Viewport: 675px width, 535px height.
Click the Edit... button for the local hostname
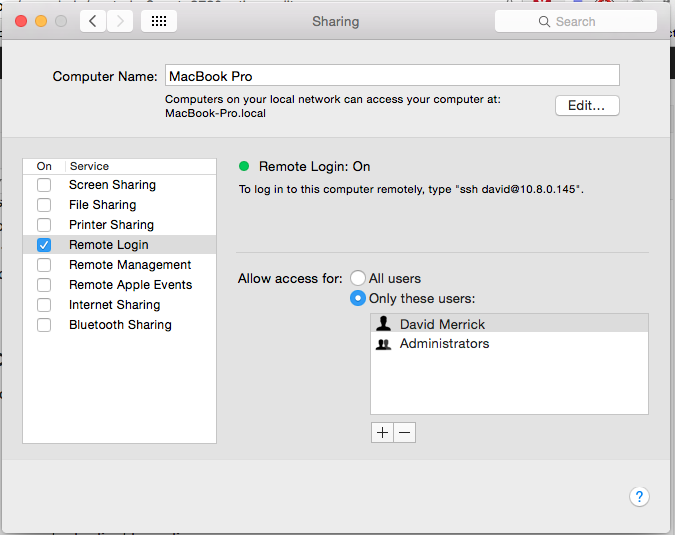(587, 105)
